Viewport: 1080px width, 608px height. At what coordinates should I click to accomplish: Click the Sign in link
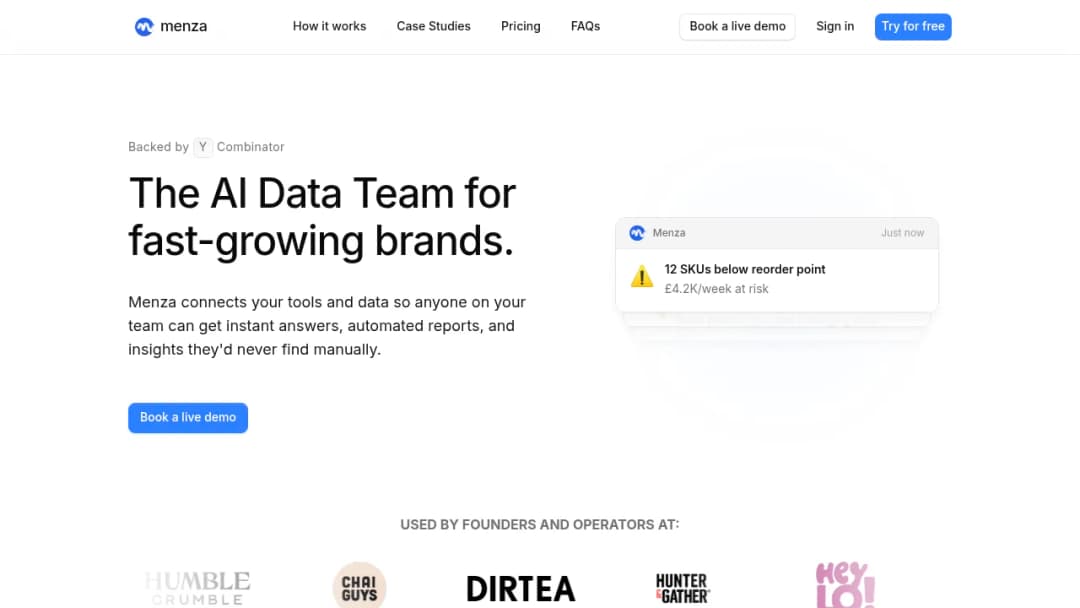835,26
